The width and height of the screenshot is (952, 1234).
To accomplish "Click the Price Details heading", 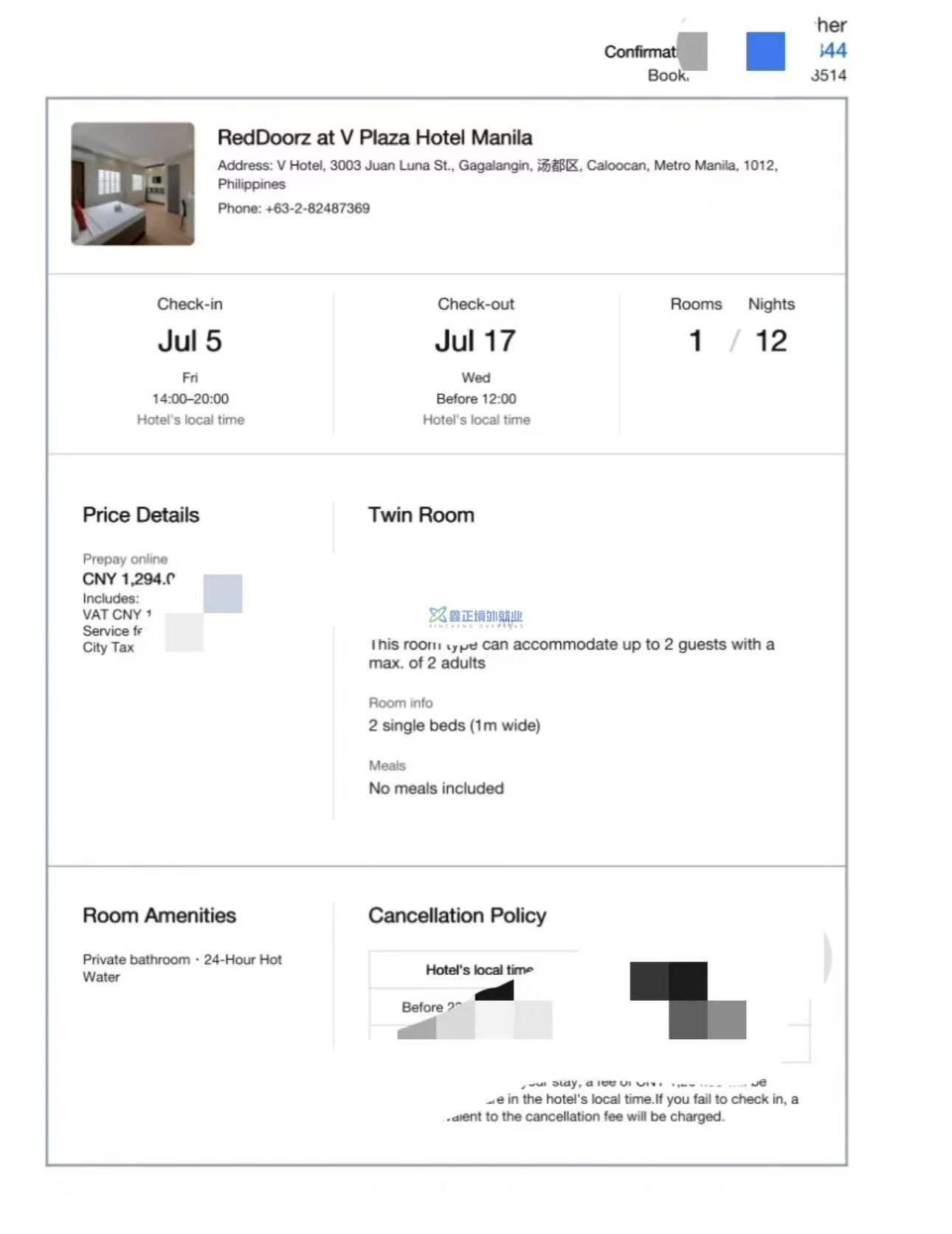I will pyautogui.click(x=141, y=515).
